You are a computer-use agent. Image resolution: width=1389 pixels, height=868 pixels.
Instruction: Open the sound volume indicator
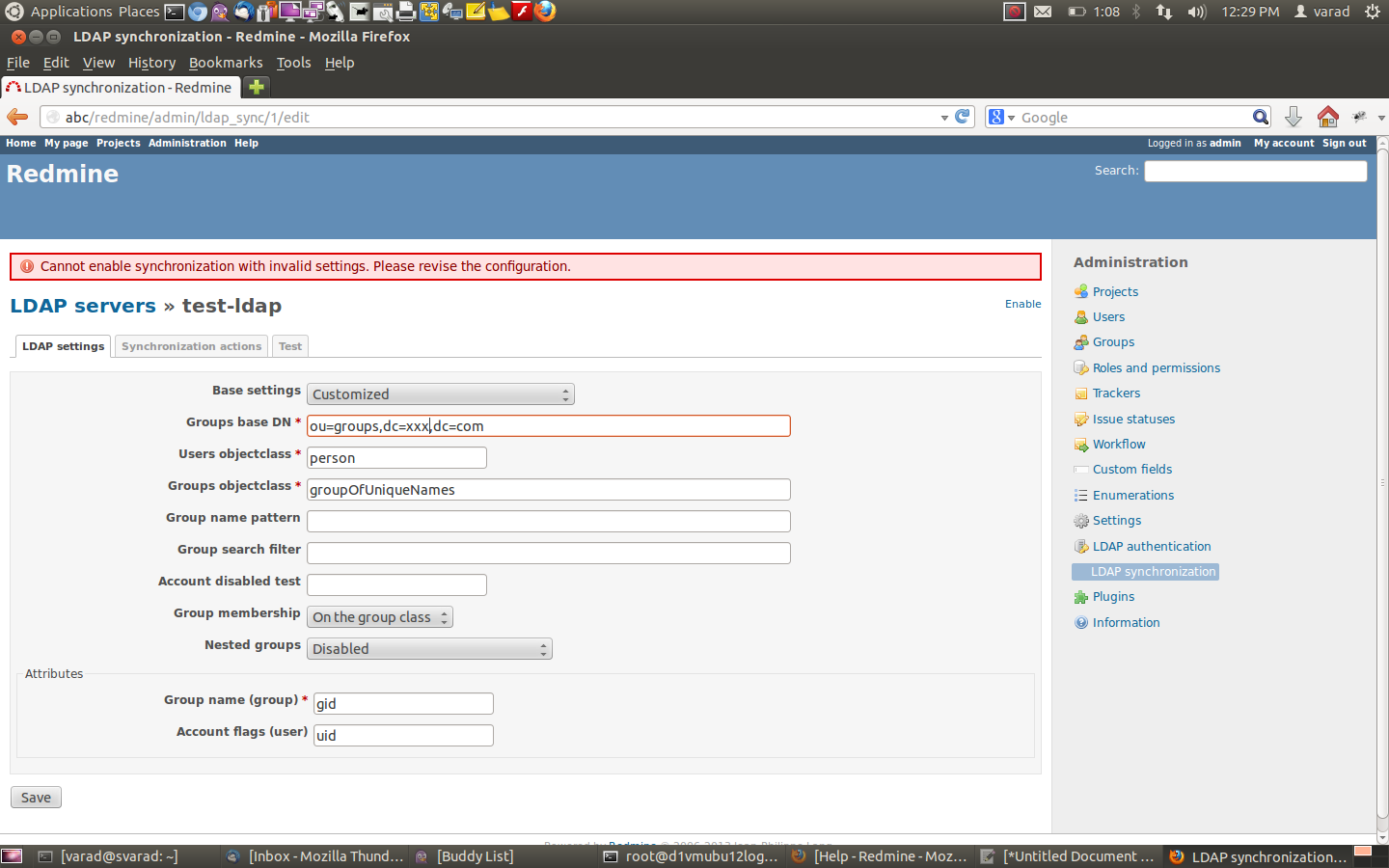point(1197,12)
